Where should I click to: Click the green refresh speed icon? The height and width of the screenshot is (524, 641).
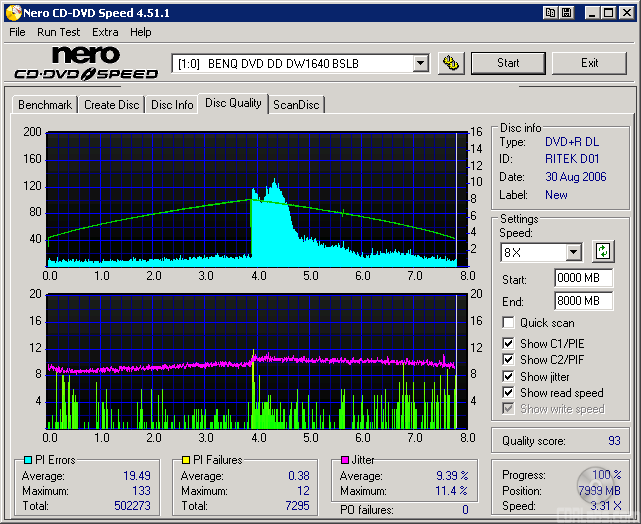602,251
